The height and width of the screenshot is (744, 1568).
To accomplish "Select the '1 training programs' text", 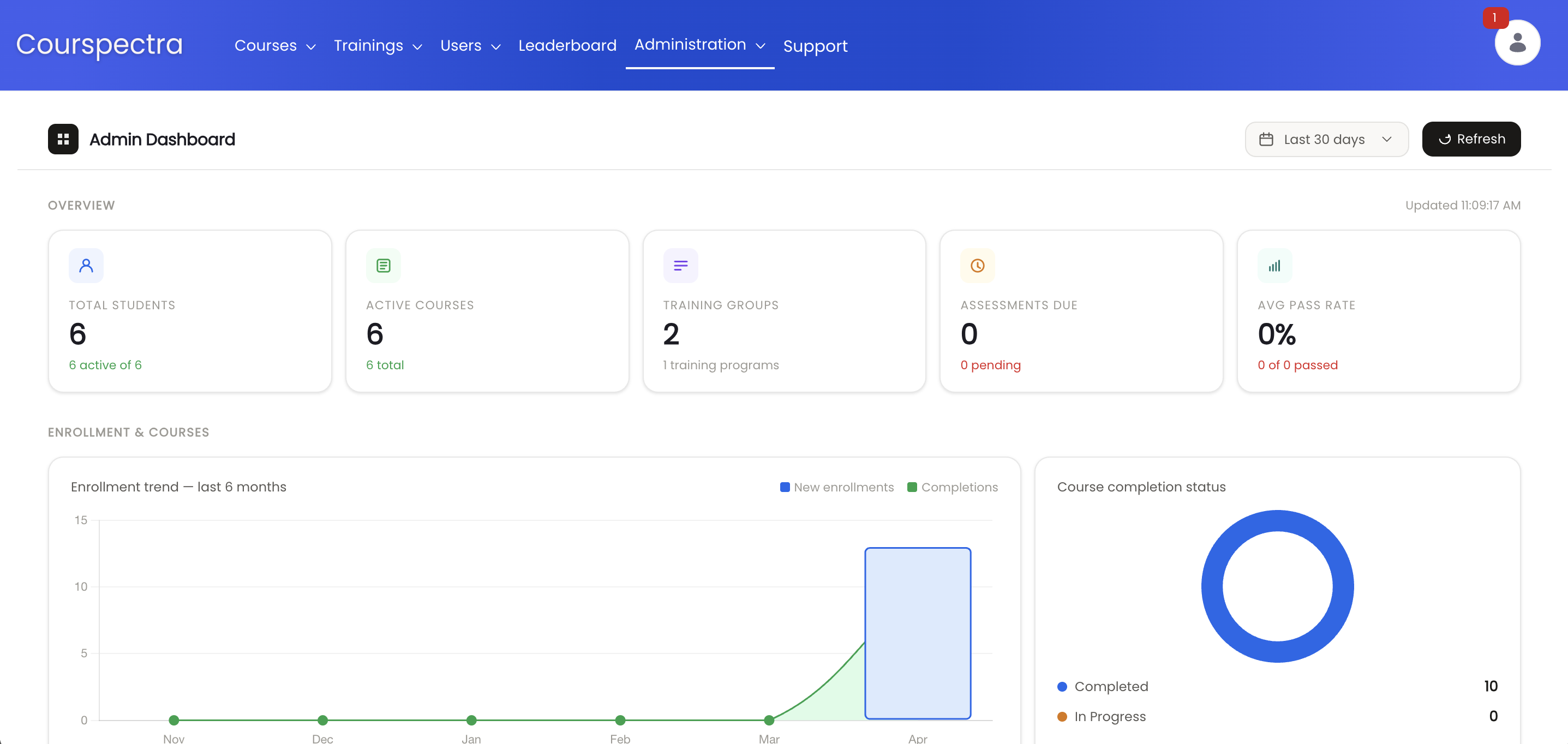I will tap(721, 365).
